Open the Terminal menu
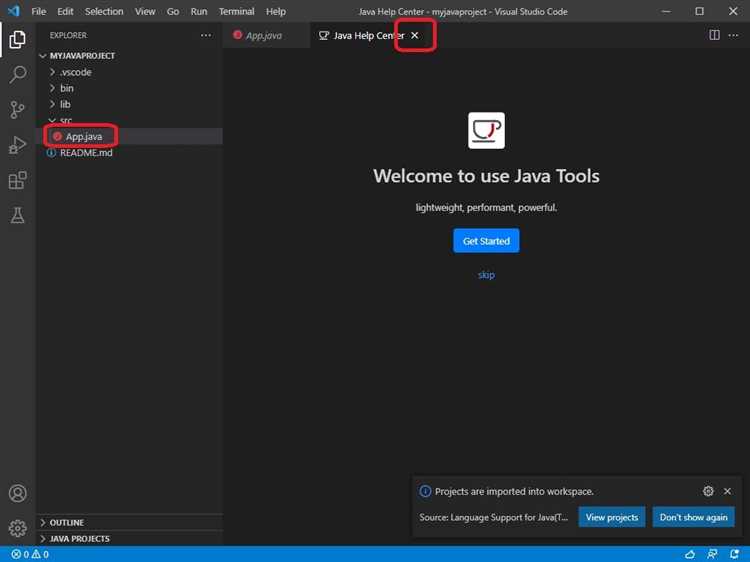 236,11
